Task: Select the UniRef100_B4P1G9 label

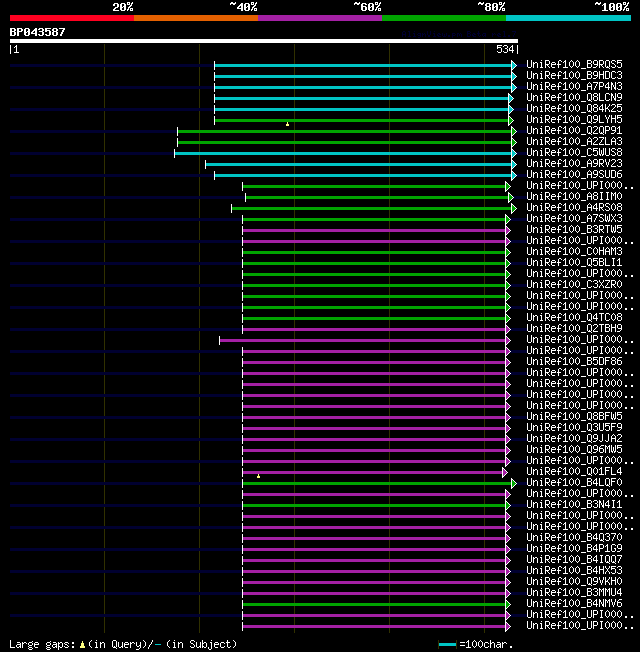Action: point(574,548)
